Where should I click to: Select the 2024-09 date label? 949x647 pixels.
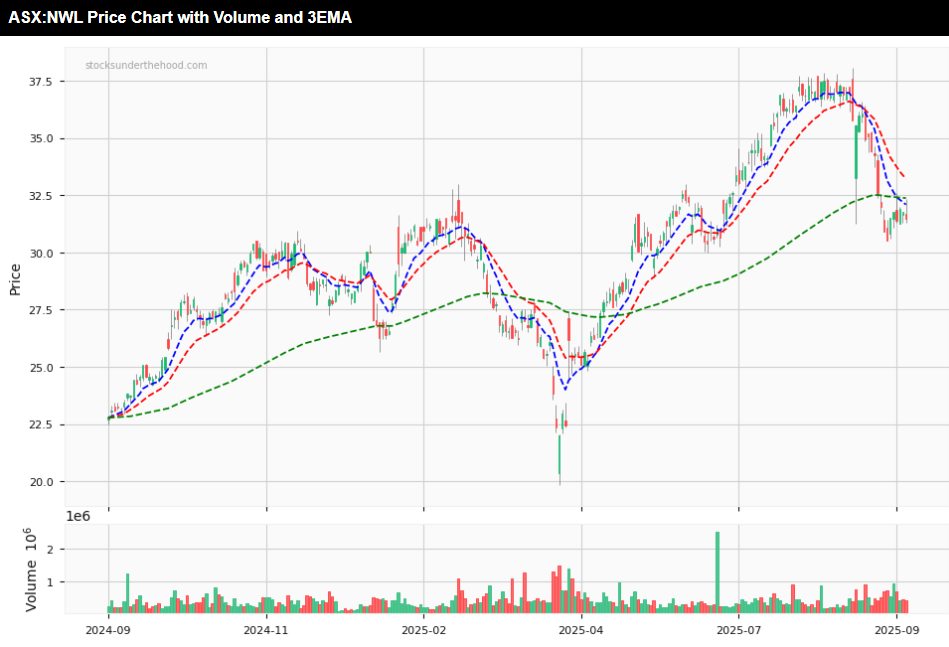pos(108,630)
